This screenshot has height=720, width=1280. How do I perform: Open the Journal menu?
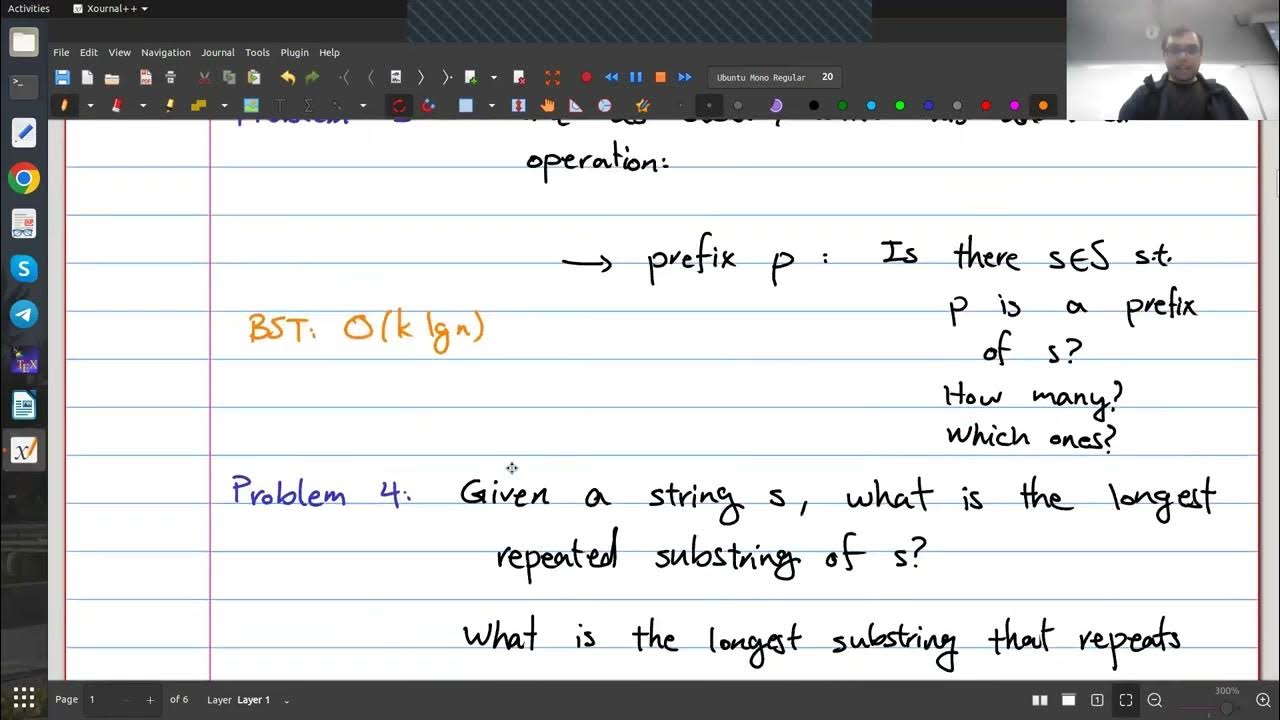click(218, 52)
